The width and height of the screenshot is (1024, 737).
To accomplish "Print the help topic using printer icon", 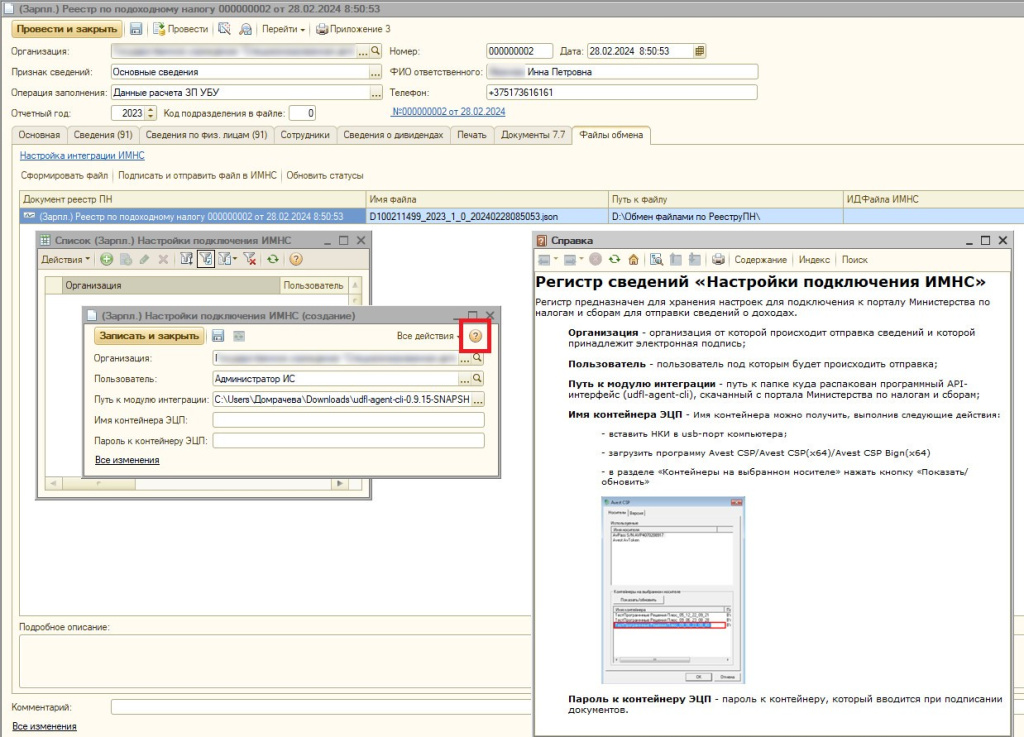I will pos(718,260).
